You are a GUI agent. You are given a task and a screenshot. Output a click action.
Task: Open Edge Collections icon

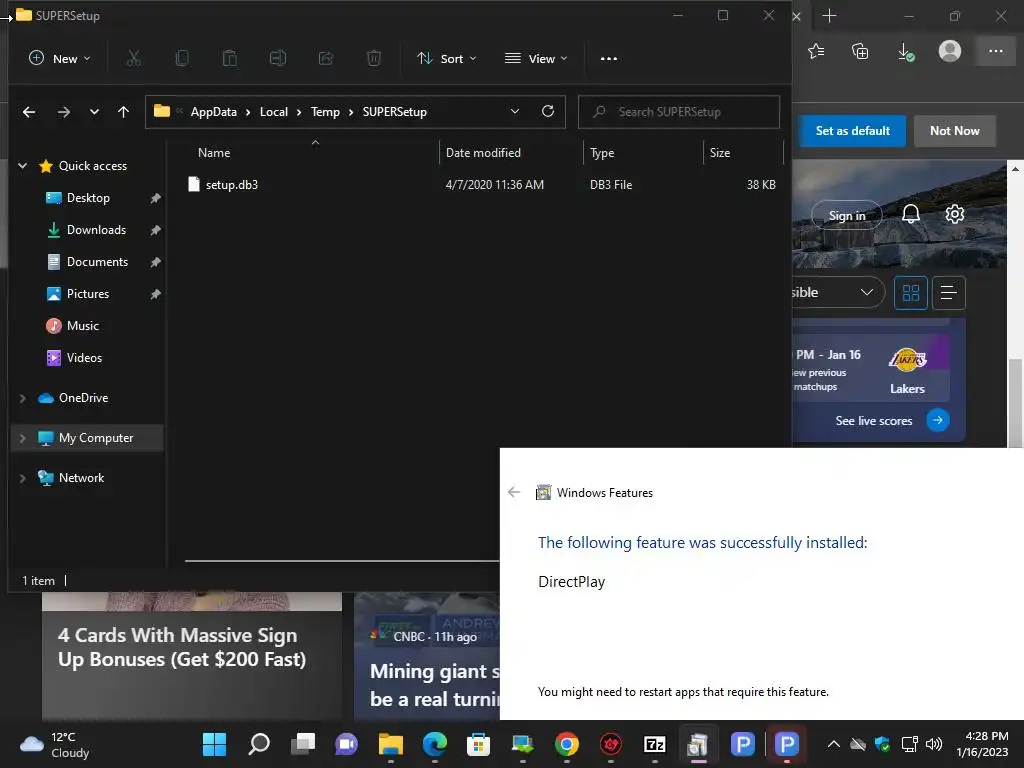click(x=860, y=51)
